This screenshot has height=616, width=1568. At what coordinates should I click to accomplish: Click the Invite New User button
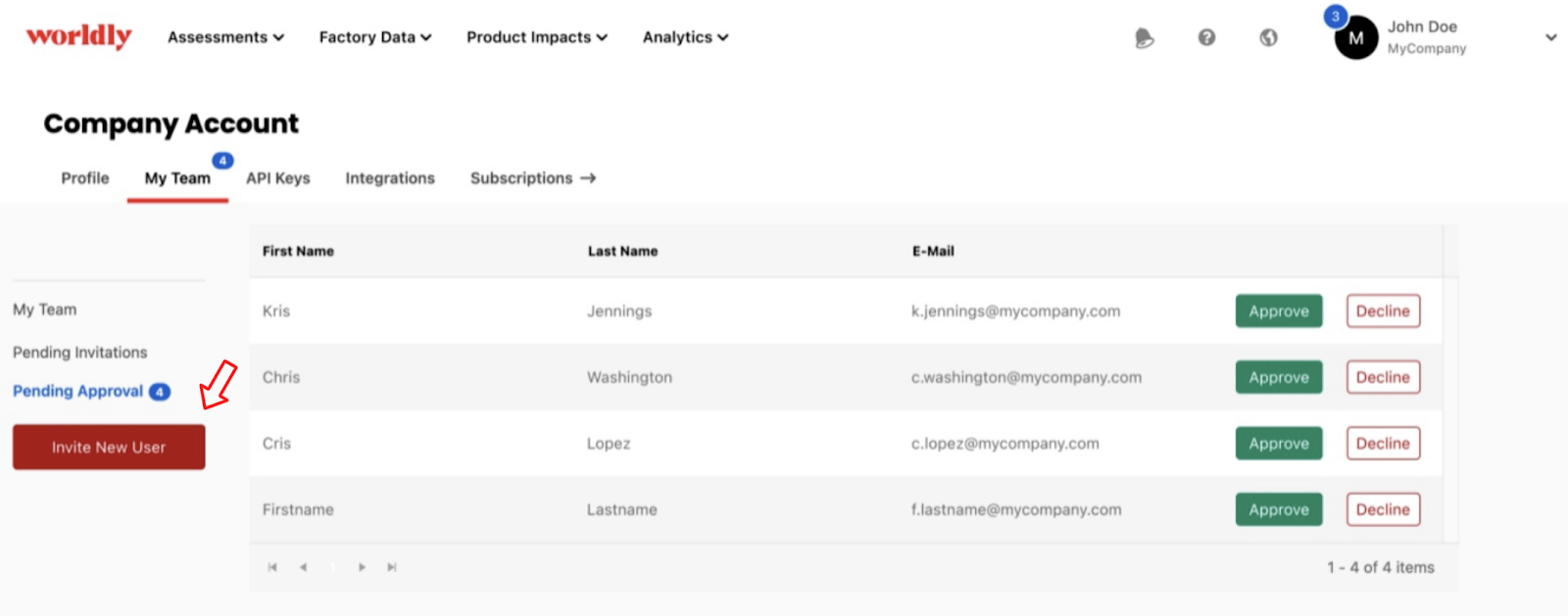pyautogui.click(x=109, y=447)
